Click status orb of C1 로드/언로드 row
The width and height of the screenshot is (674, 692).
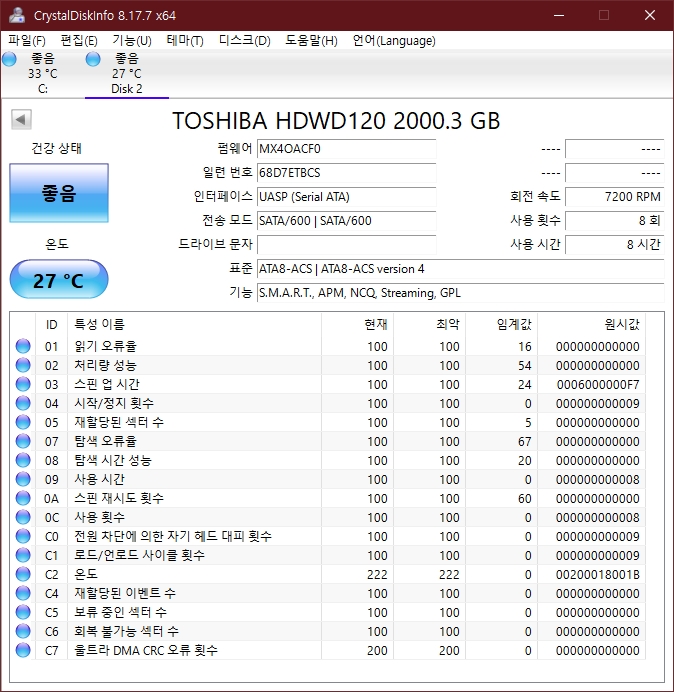point(23,555)
